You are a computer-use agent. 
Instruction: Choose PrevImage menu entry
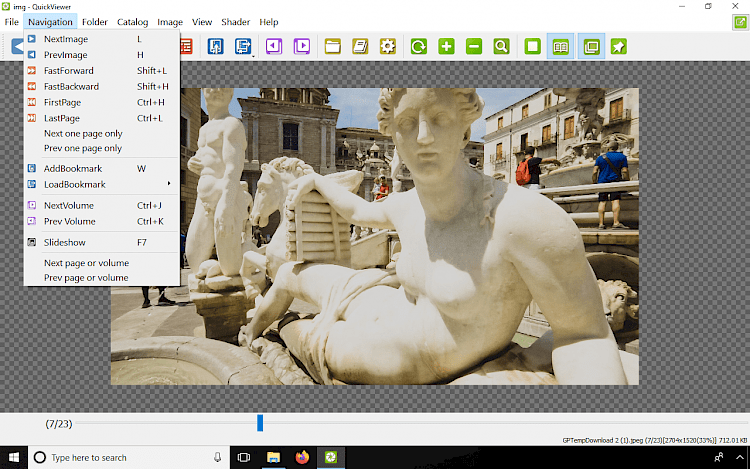click(101, 55)
